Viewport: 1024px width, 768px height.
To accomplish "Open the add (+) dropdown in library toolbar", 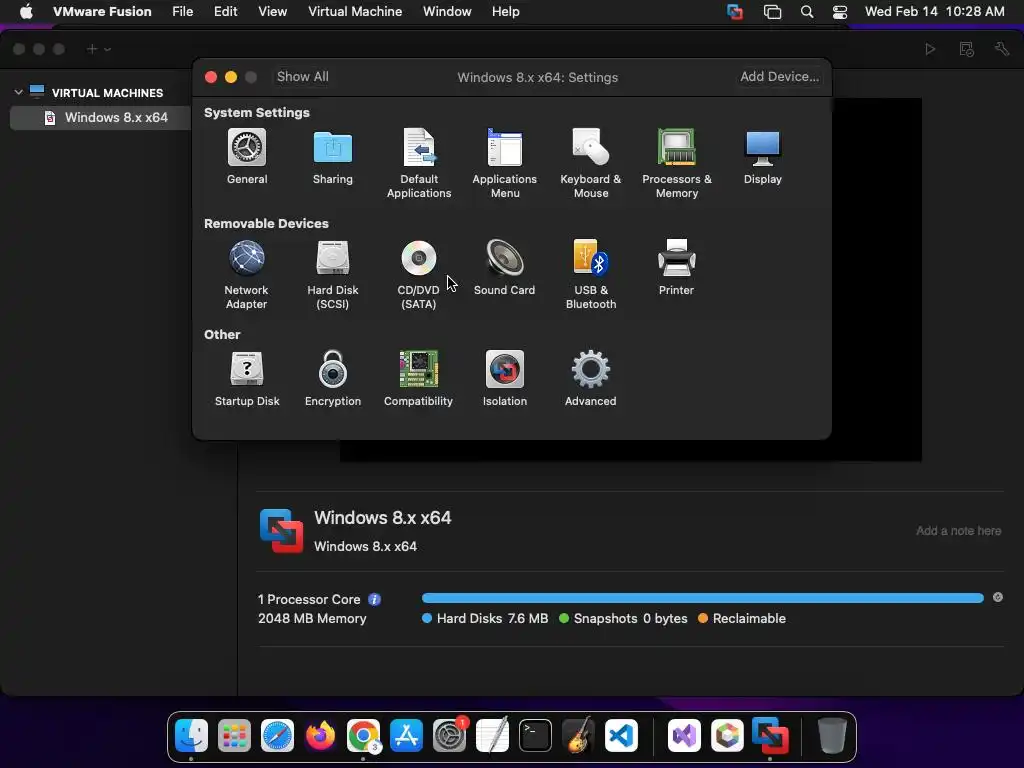I will click(99, 49).
